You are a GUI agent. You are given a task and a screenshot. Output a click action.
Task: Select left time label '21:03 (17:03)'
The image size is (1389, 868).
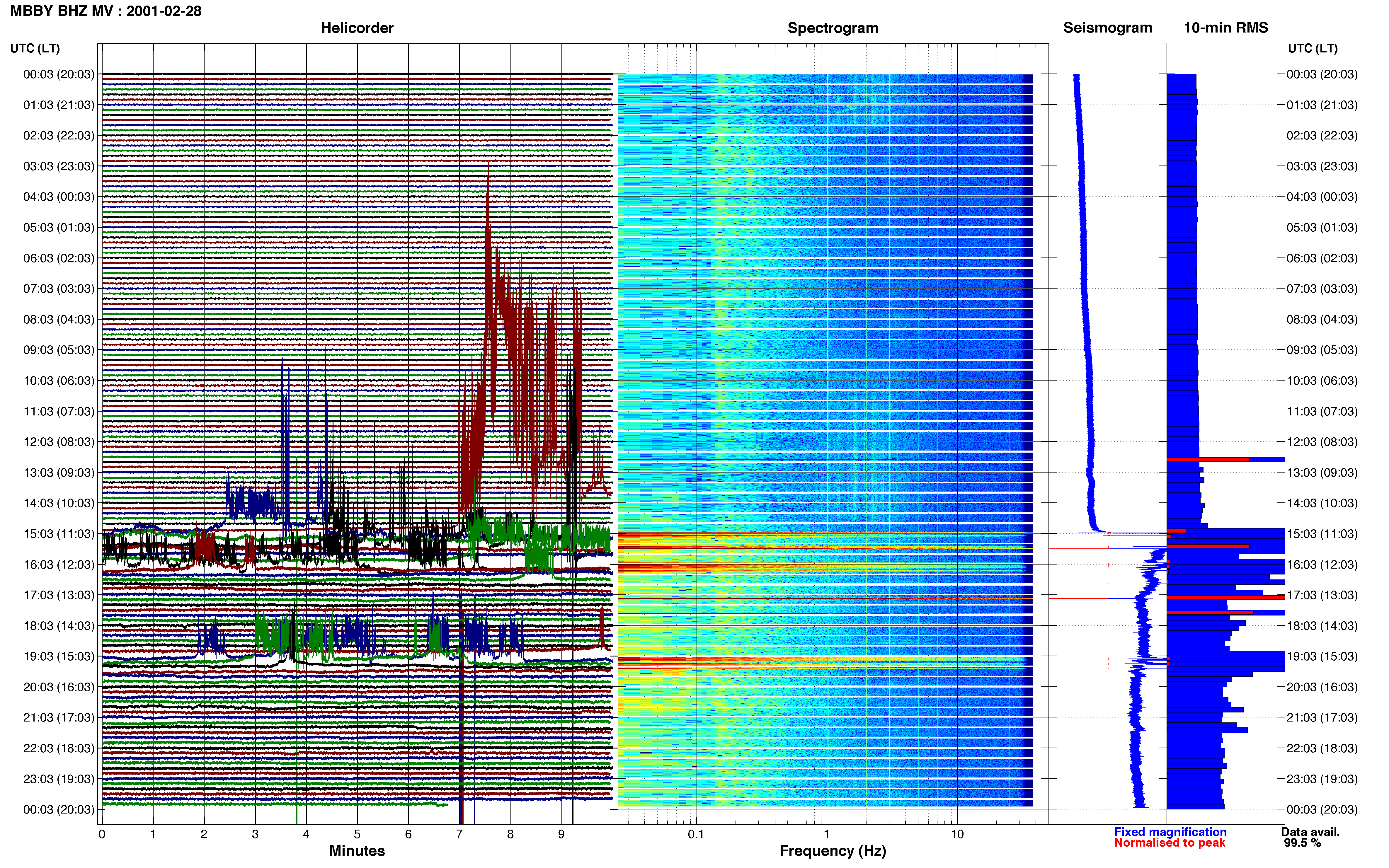tap(59, 718)
